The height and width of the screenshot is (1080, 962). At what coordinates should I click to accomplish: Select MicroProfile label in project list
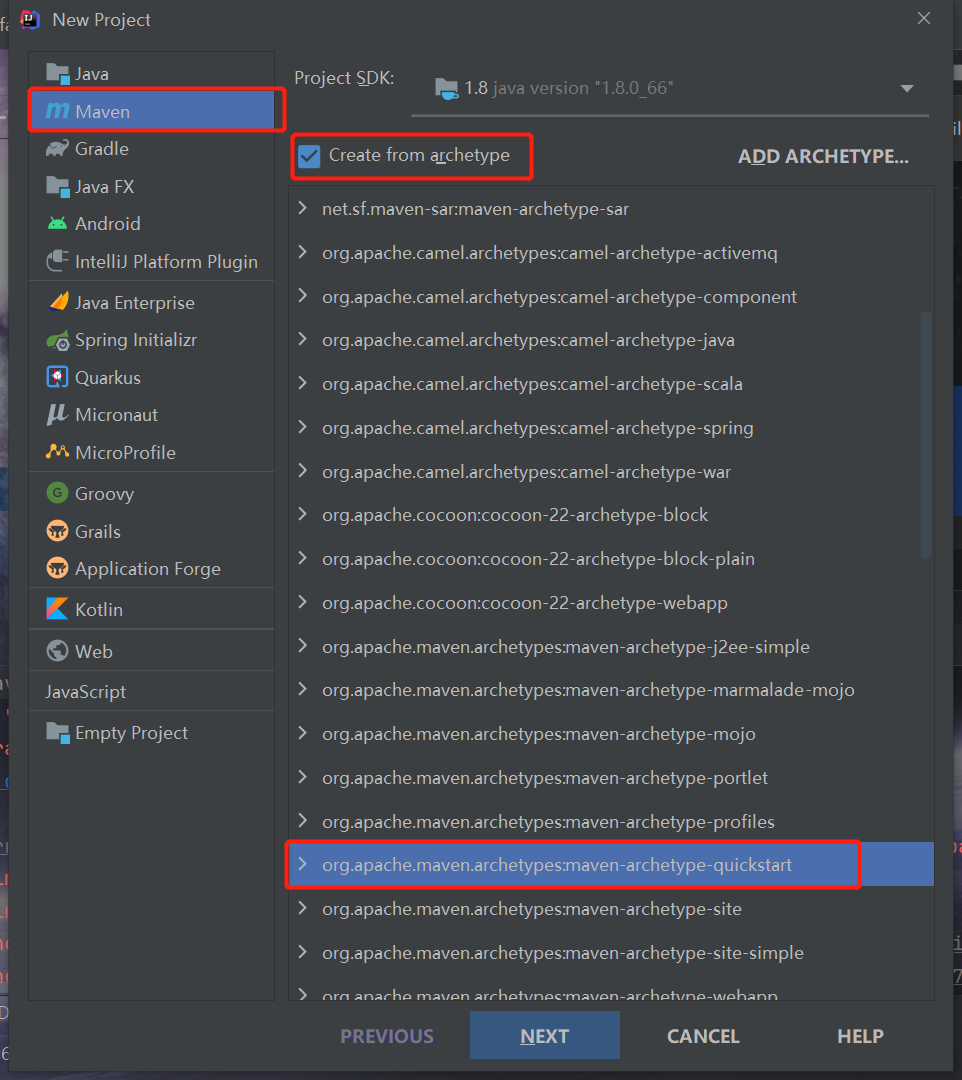click(x=125, y=453)
